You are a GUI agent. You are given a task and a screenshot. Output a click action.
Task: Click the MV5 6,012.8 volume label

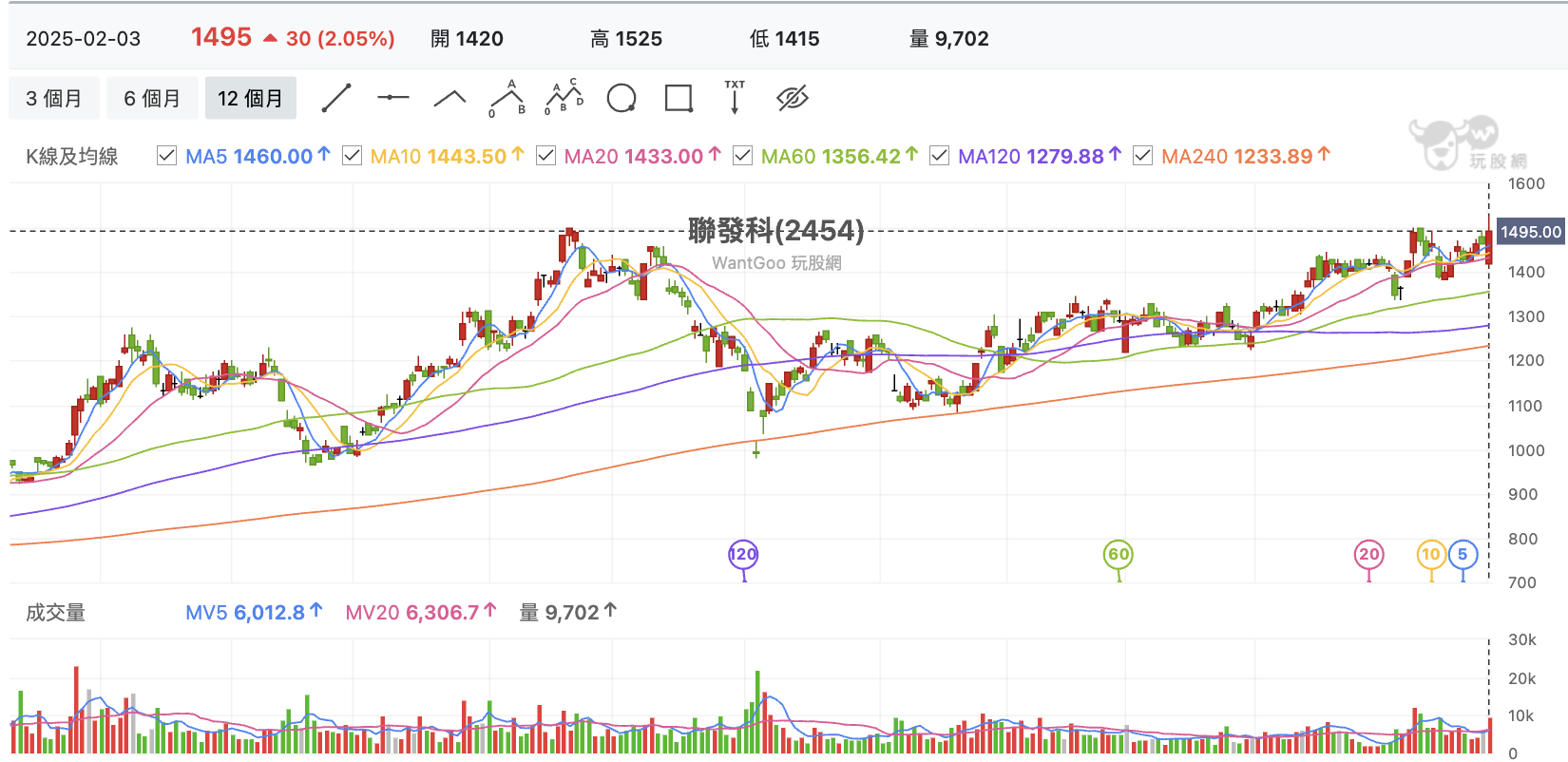254,613
